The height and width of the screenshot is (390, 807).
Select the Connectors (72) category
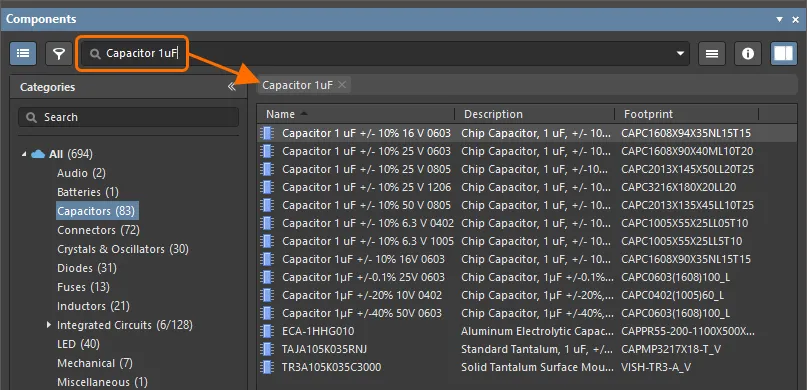(x=98, y=230)
